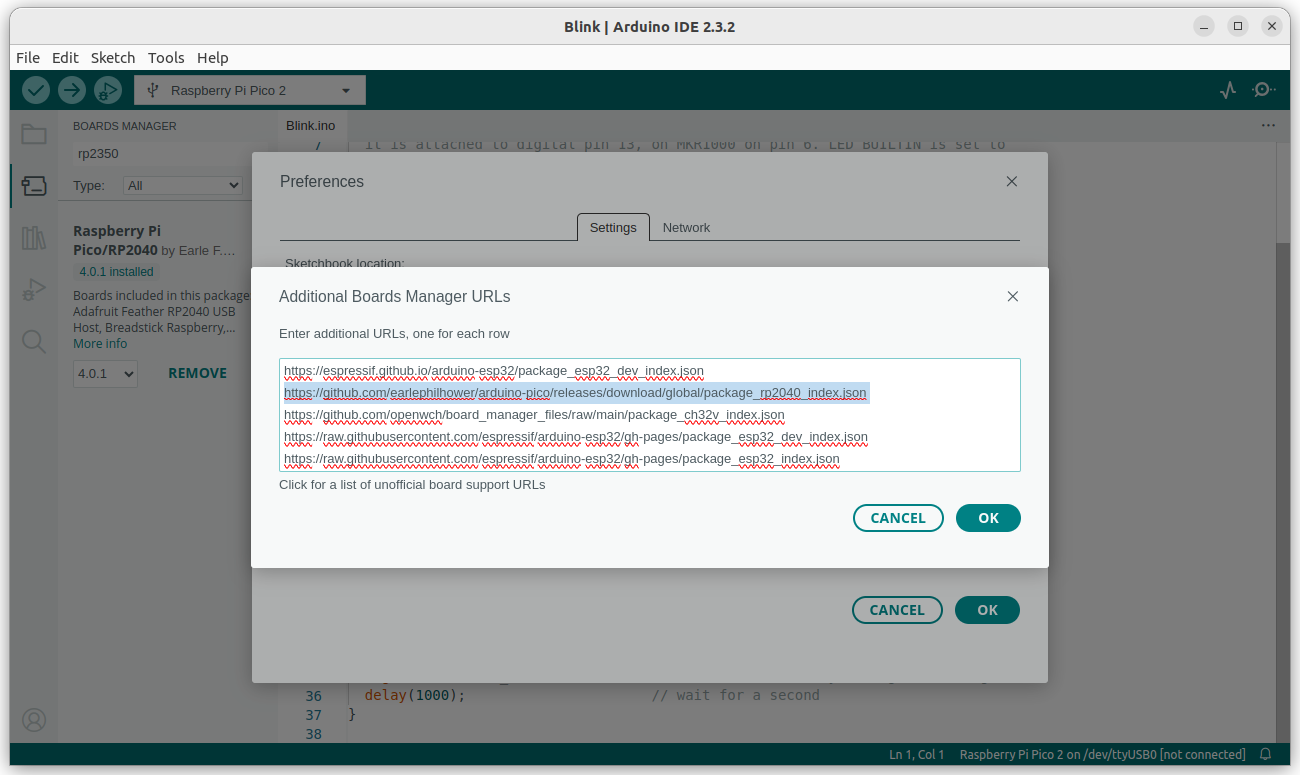Switch to the Network tab in Preferences
1300x775 pixels.
686,228
